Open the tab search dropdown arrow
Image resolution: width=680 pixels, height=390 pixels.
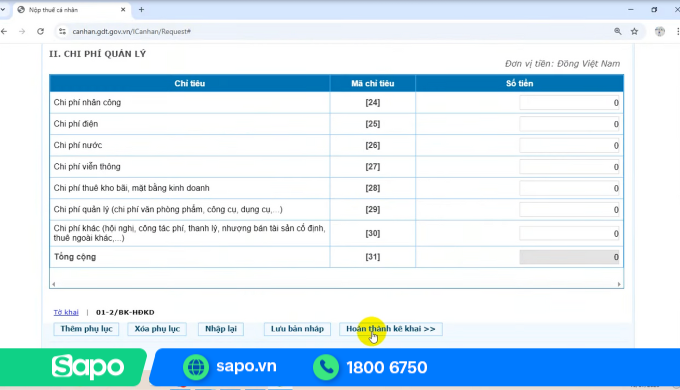pyautogui.click(x=3, y=10)
